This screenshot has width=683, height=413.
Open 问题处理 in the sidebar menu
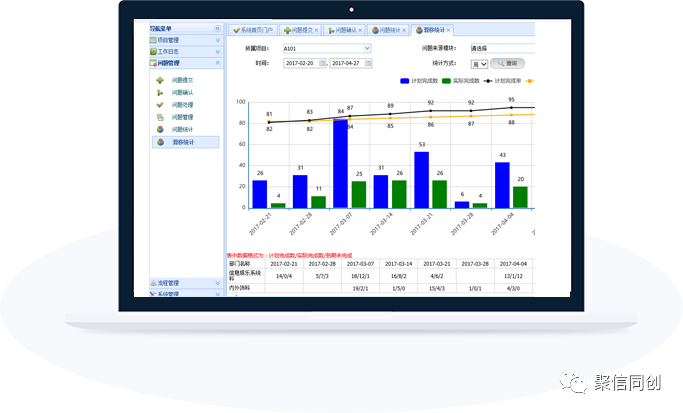pyautogui.click(x=183, y=105)
